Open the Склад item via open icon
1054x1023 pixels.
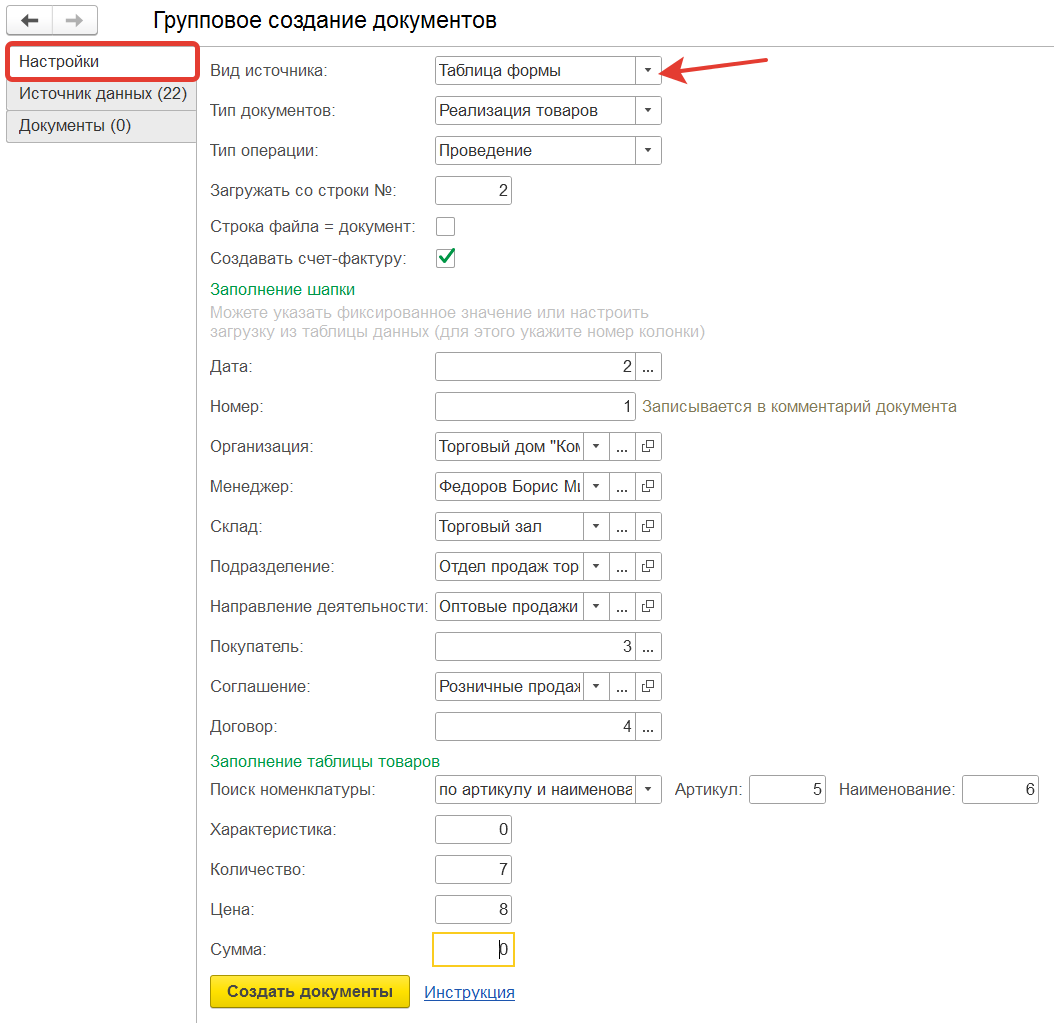648,526
